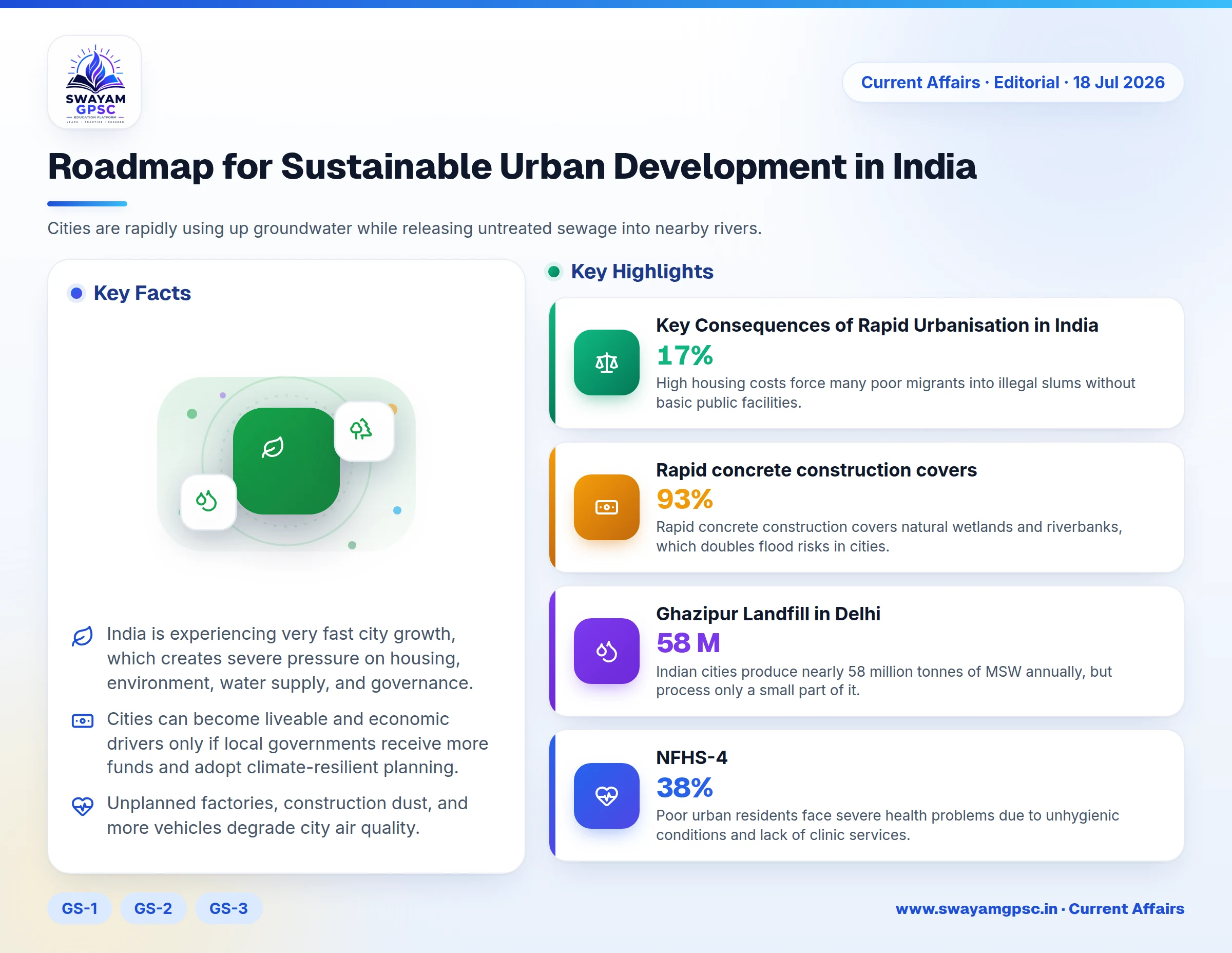Click the Key Facts heading
The height and width of the screenshot is (953, 1232).
pos(142,293)
